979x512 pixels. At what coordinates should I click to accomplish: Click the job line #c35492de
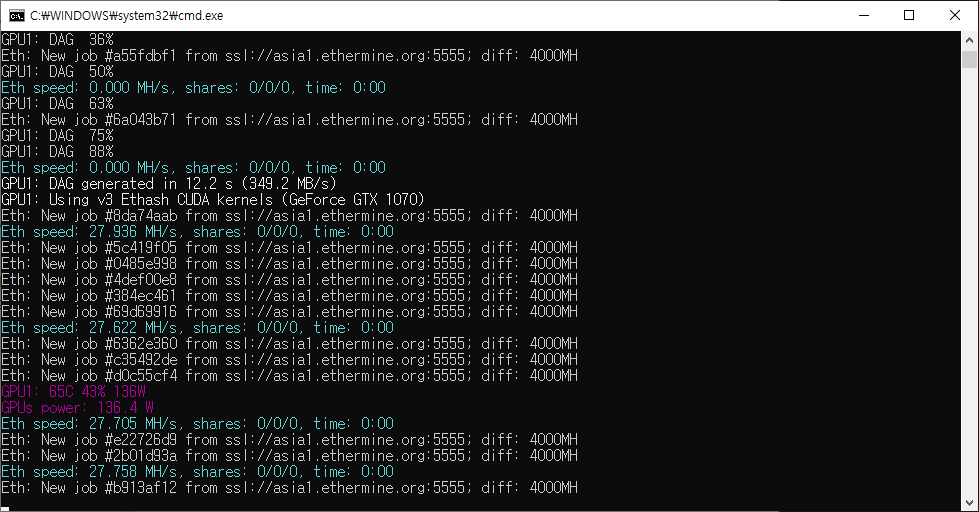[289, 360]
